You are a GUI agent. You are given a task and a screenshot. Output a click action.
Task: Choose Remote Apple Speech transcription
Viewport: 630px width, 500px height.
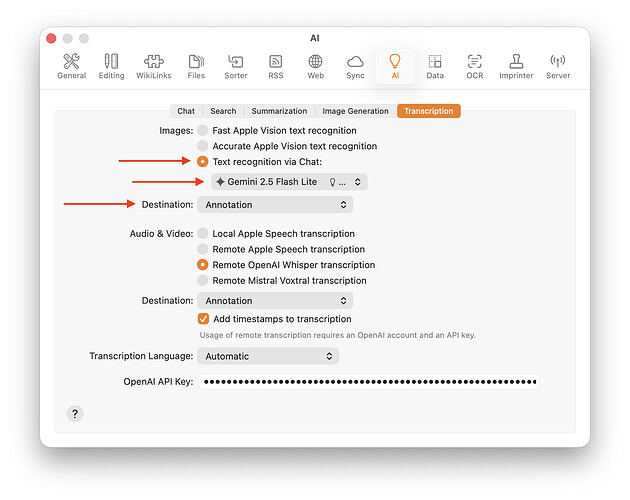[202, 249]
